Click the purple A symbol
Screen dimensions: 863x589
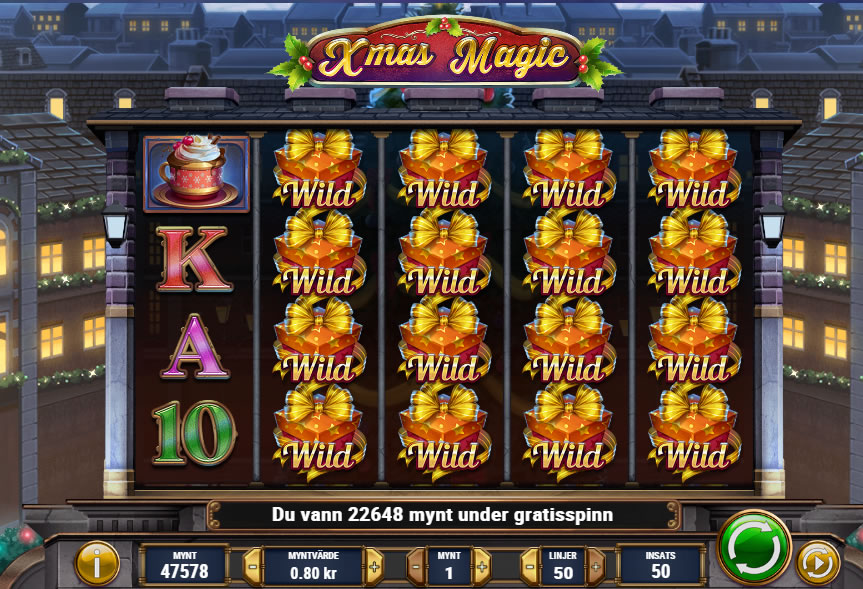tap(195, 346)
